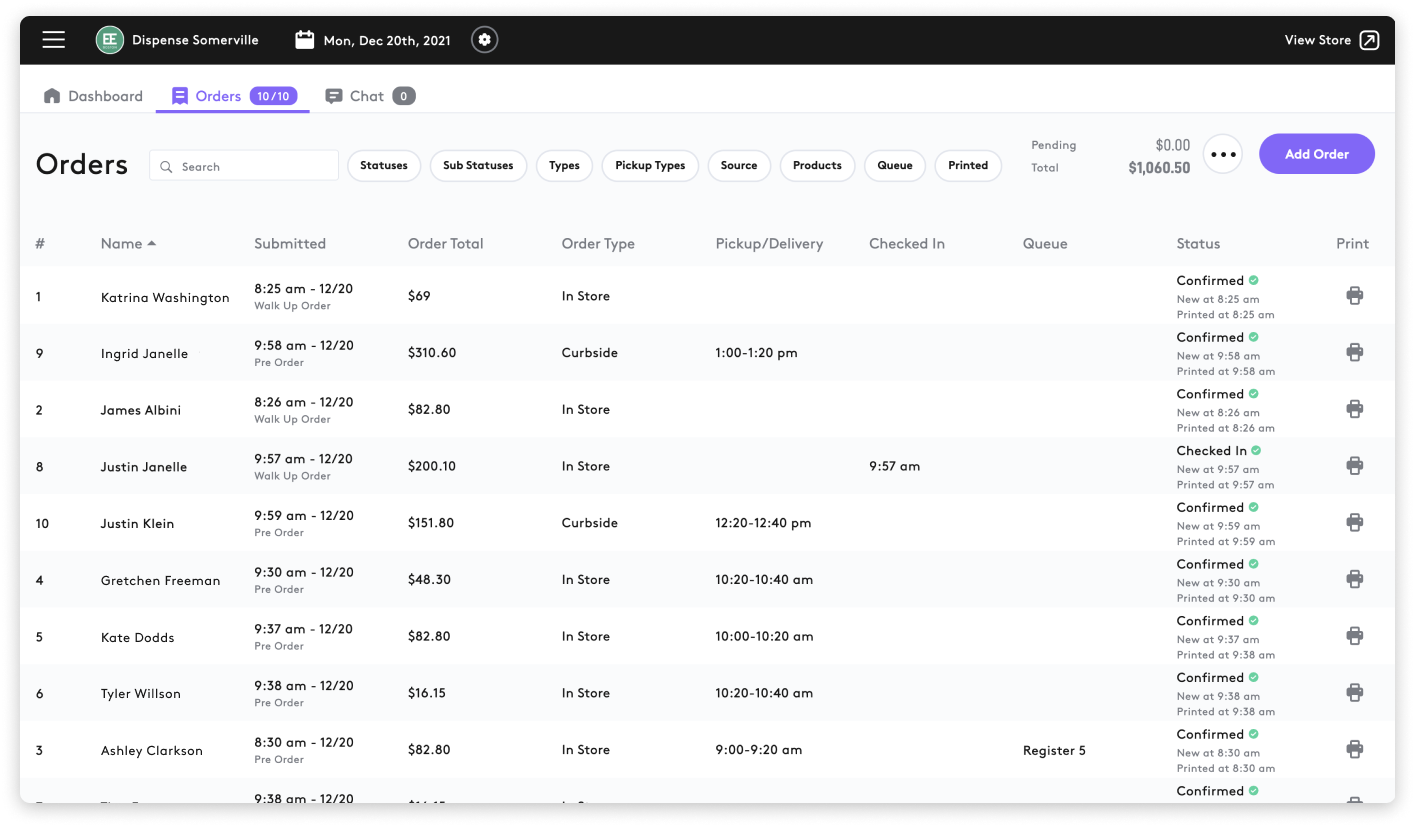Open the View Store link
The width and height of the screenshot is (1415, 827).
(x=1331, y=40)
